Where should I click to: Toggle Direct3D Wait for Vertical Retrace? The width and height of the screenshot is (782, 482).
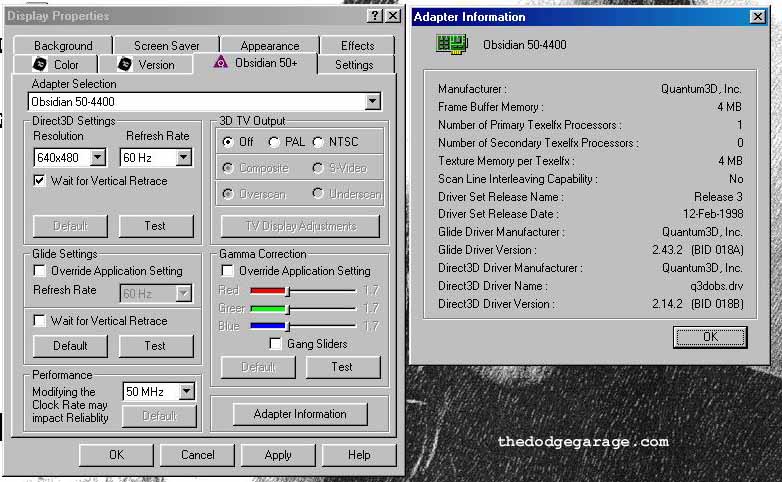[39, 180]
